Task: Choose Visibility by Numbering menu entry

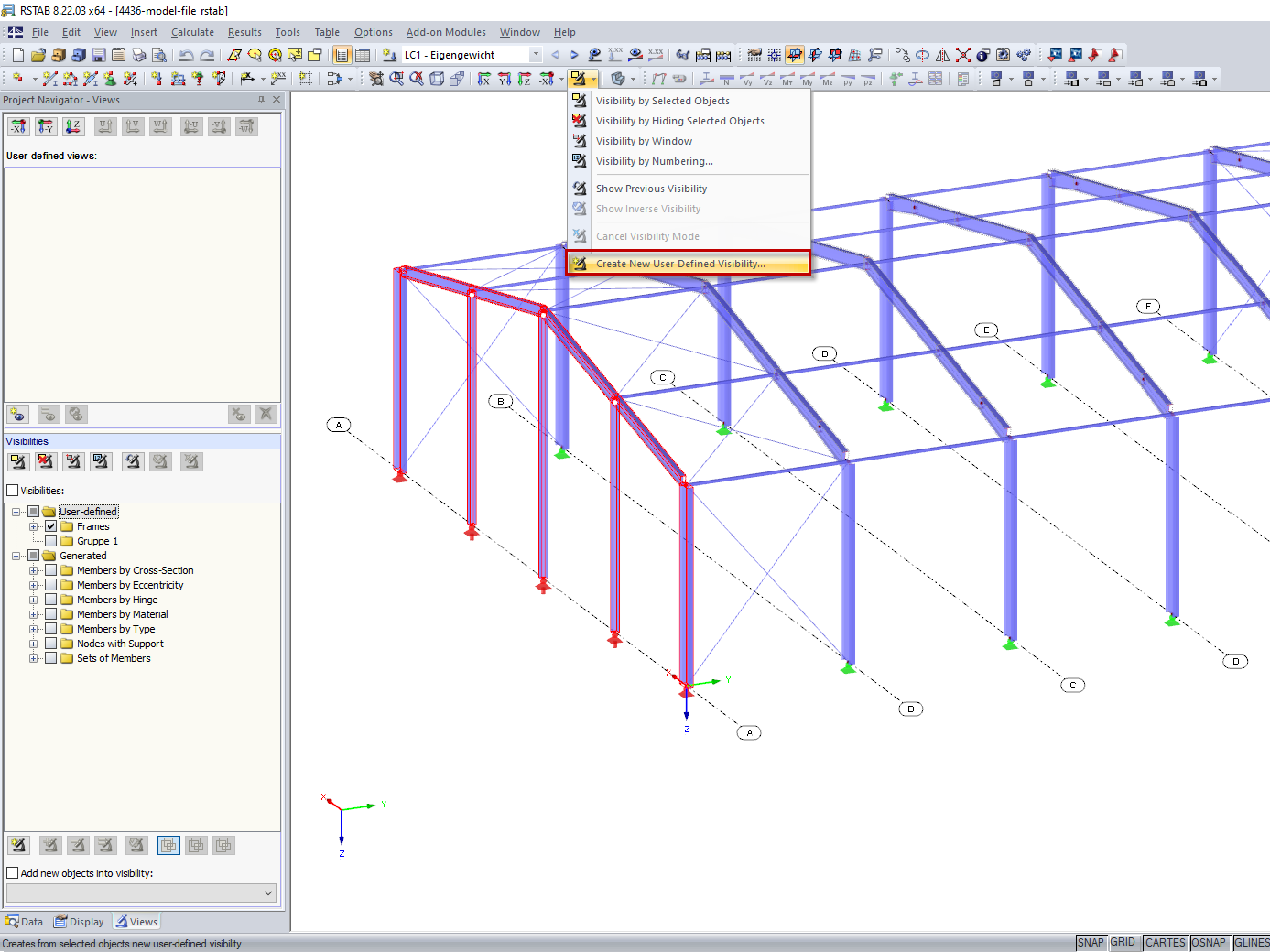Action: (689, 161)
